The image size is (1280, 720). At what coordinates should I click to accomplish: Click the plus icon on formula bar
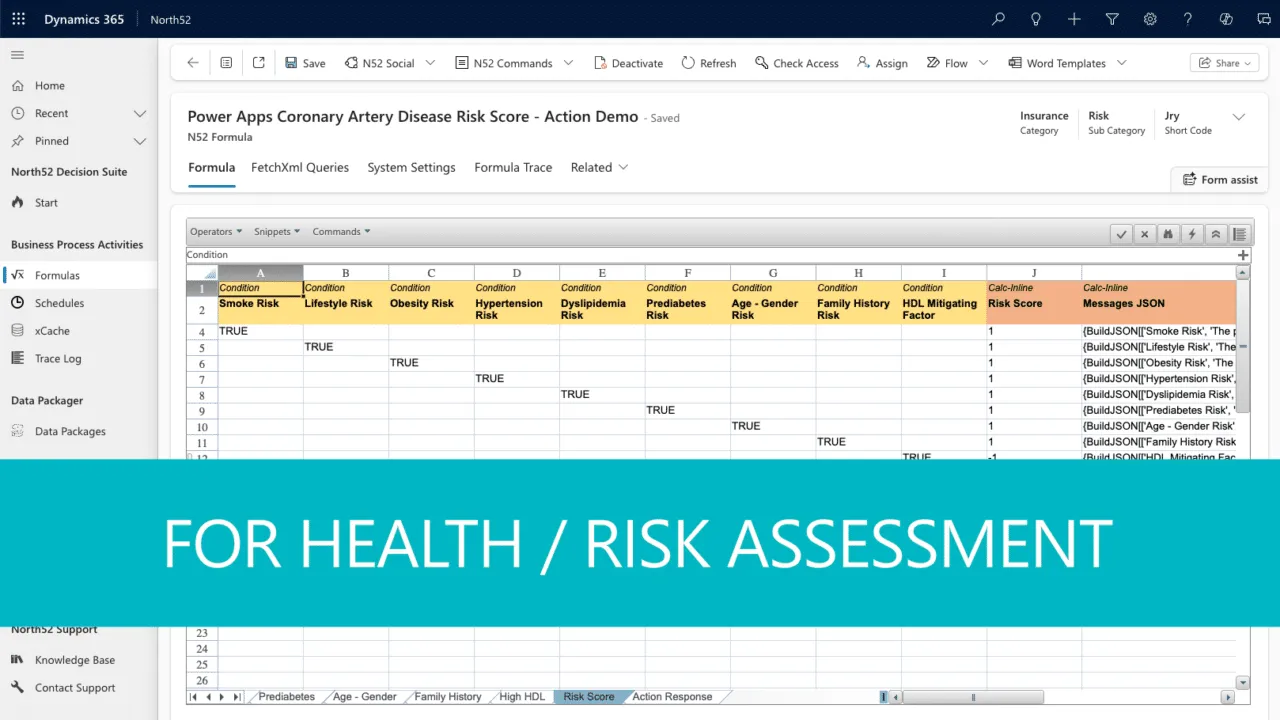coord(1244,255)
